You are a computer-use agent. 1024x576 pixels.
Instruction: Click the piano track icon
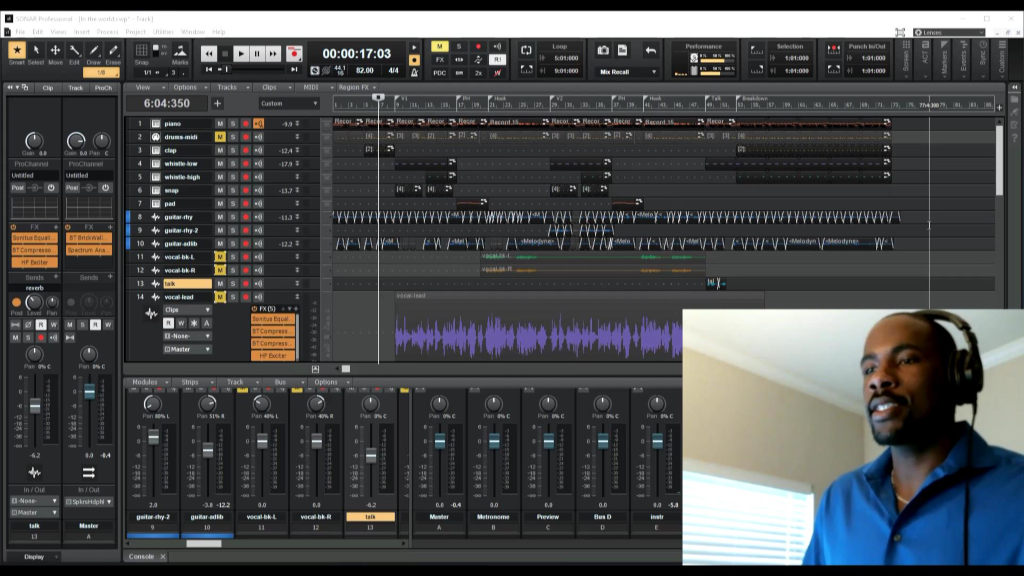156,123
